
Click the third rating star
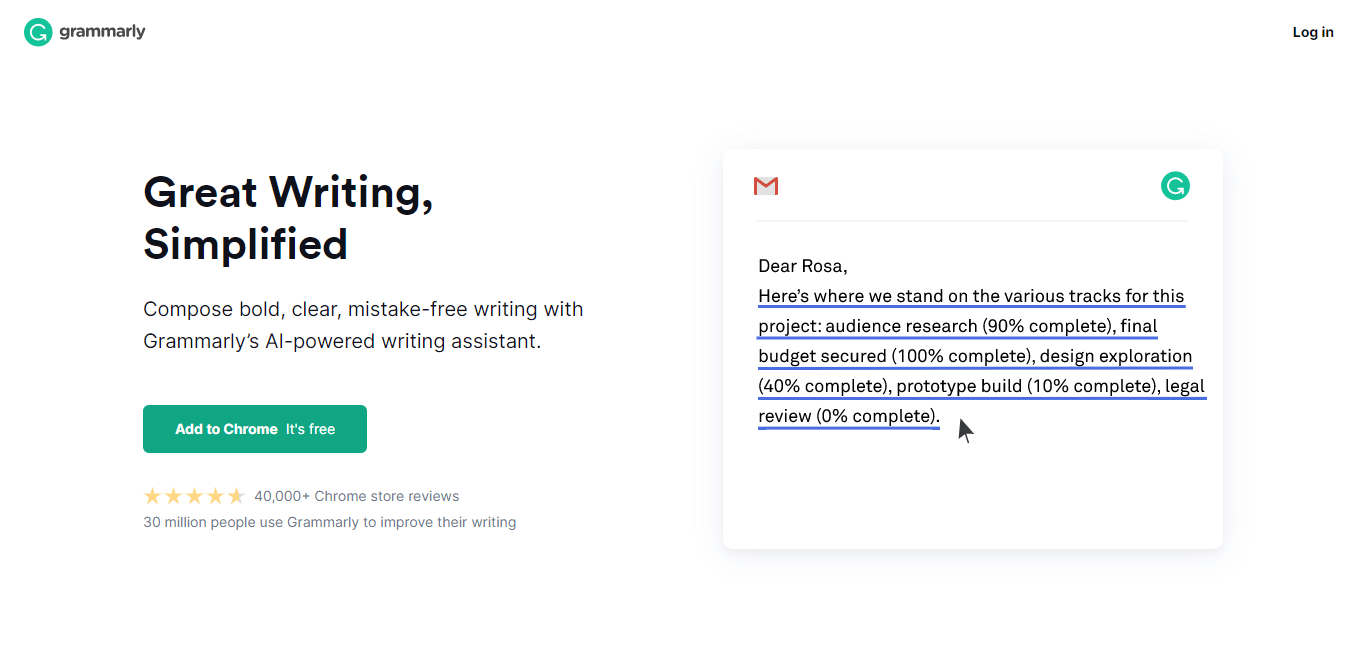point(194,496)
